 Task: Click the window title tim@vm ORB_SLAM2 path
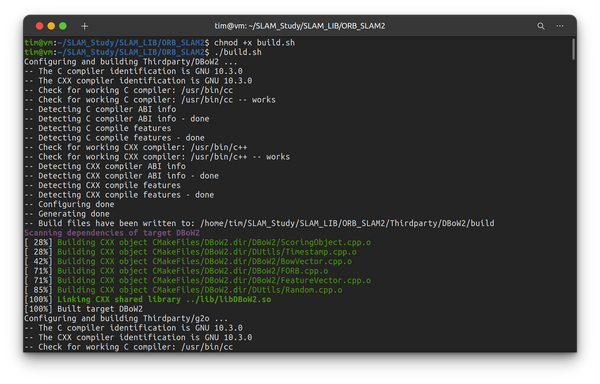point(300,26)
